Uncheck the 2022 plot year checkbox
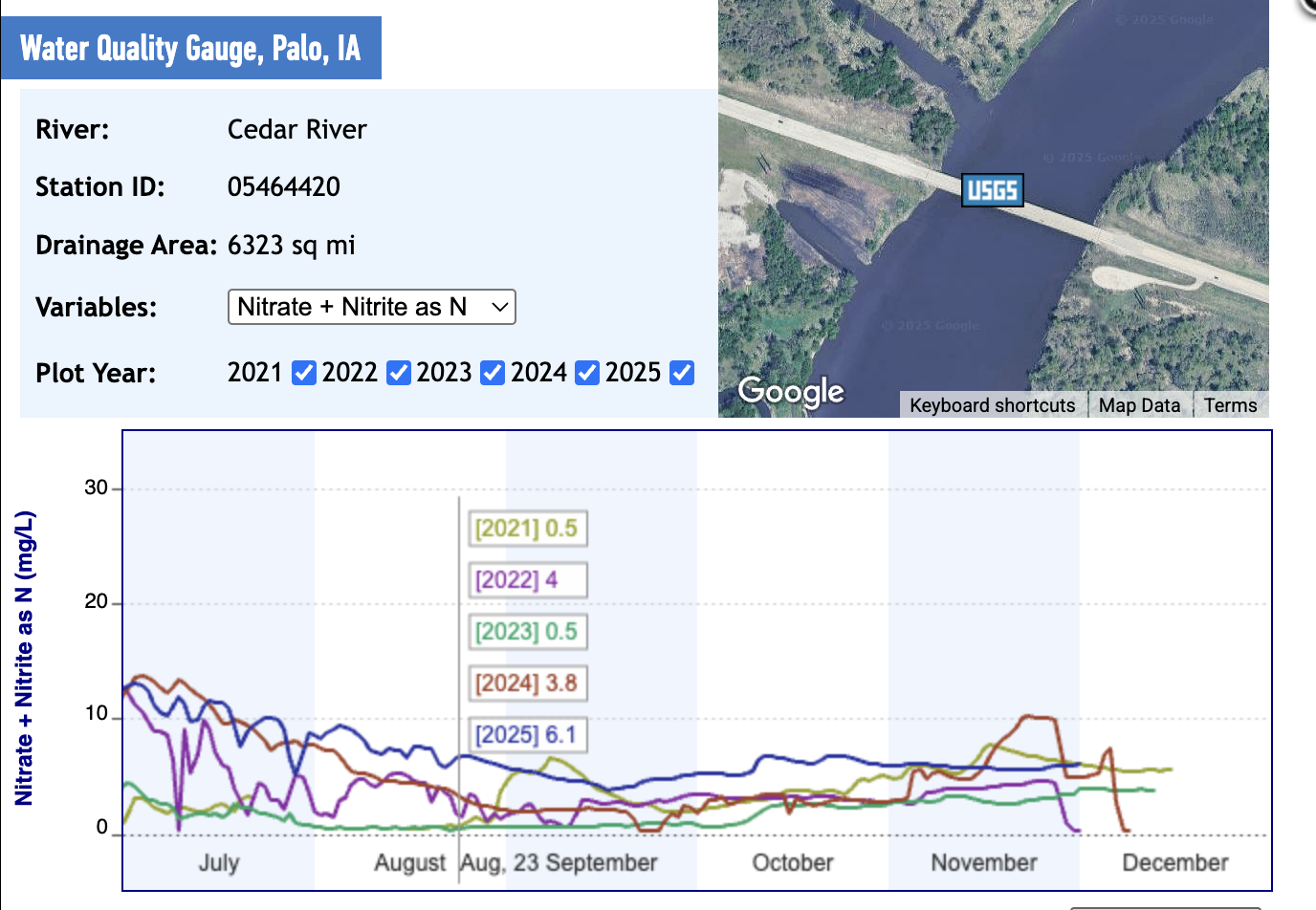The height and width of the screenshot is (910, 1316). (398, 373)
